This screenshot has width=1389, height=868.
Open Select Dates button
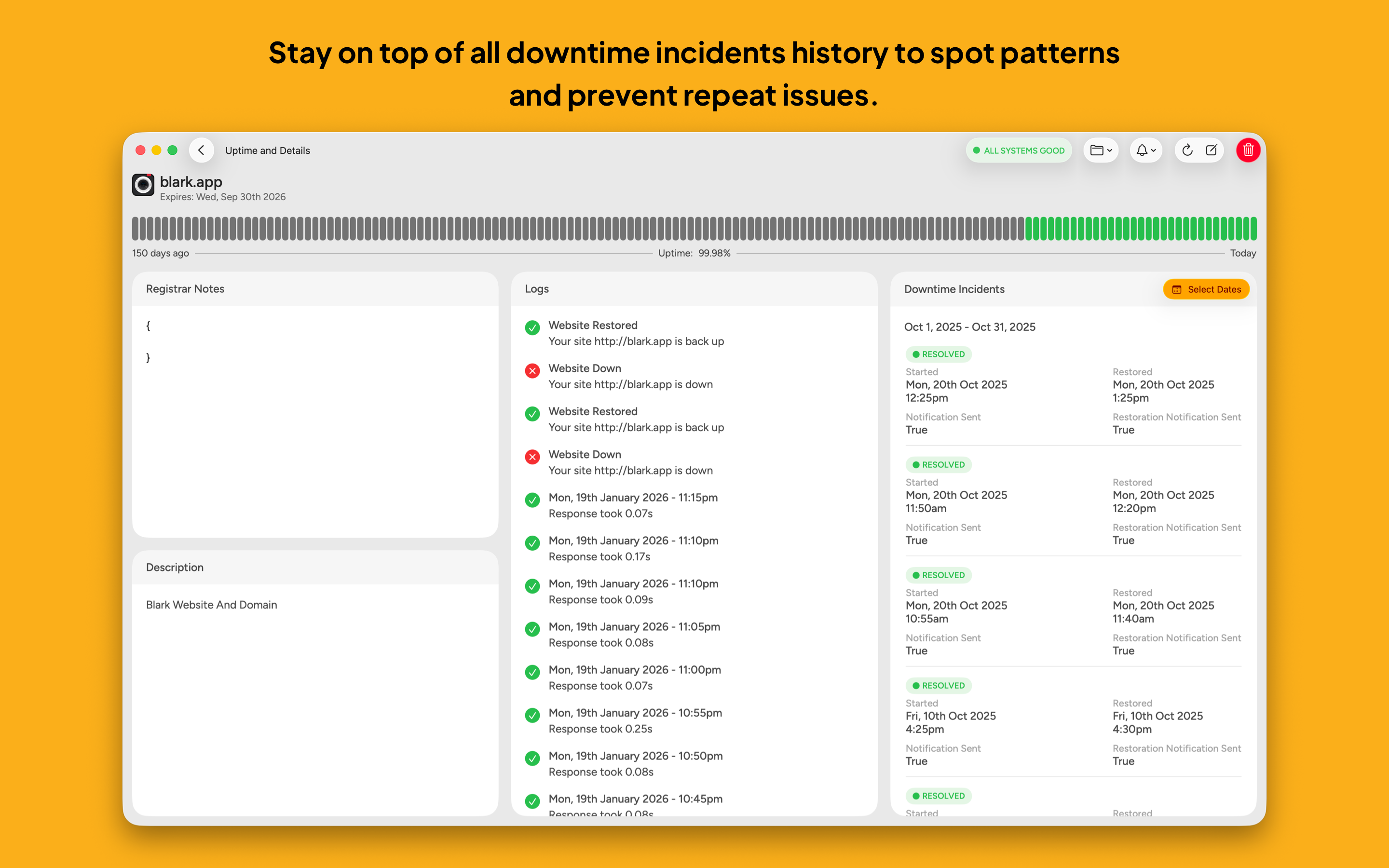[x=1206, y=289]
